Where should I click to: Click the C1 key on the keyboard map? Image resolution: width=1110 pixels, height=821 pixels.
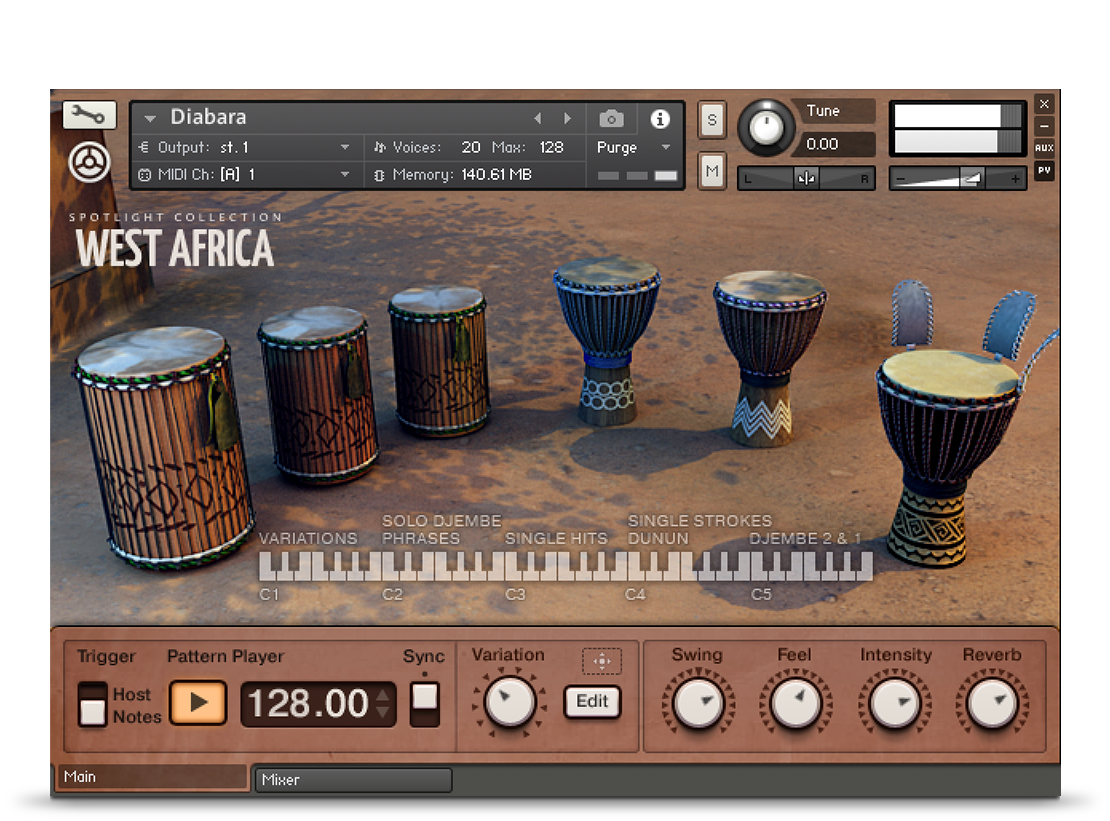click(265, 567)
